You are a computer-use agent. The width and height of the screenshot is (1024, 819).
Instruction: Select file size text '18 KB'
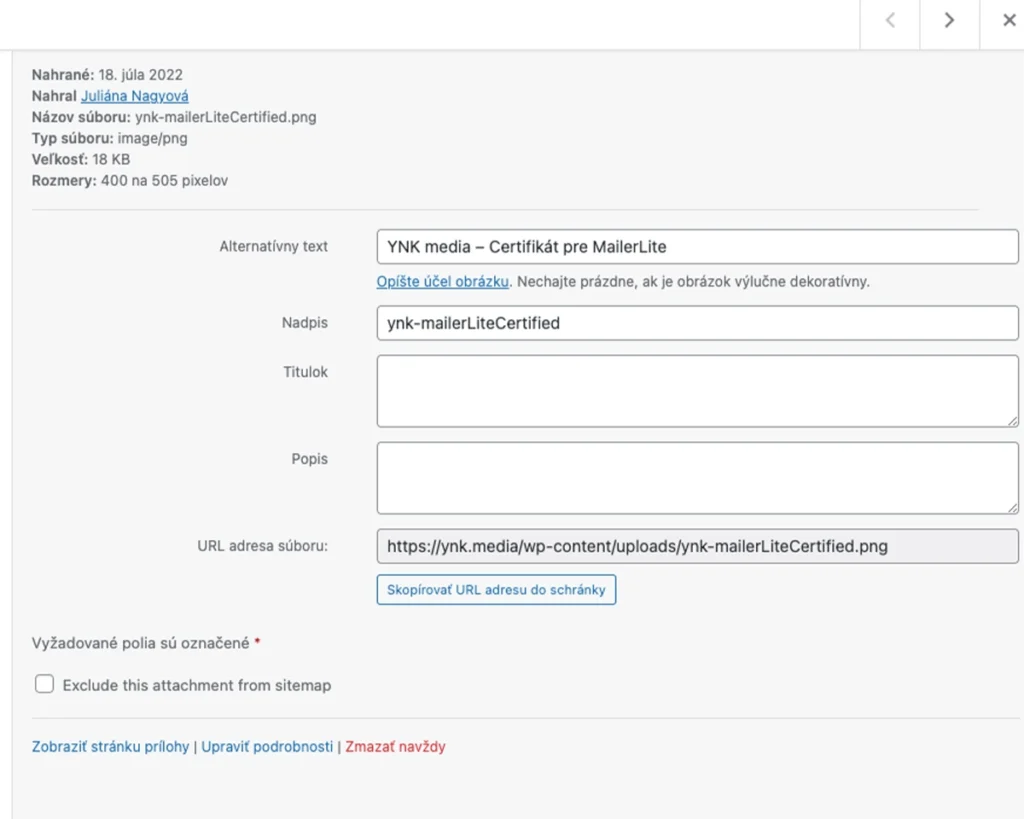pyautogui.click(x=111, y=159)
